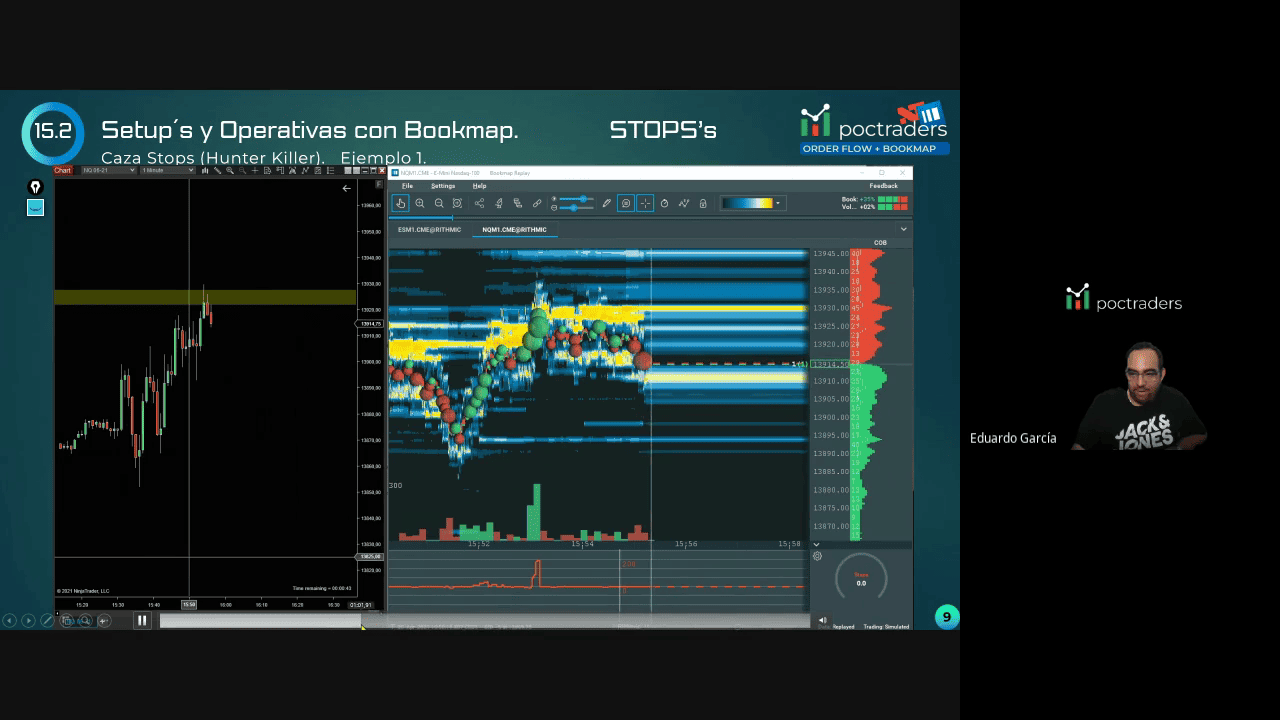Screen dimensions: 1280x720
Task: Open the Settings menu in Bookmap
Action: [x=442, y=186]
